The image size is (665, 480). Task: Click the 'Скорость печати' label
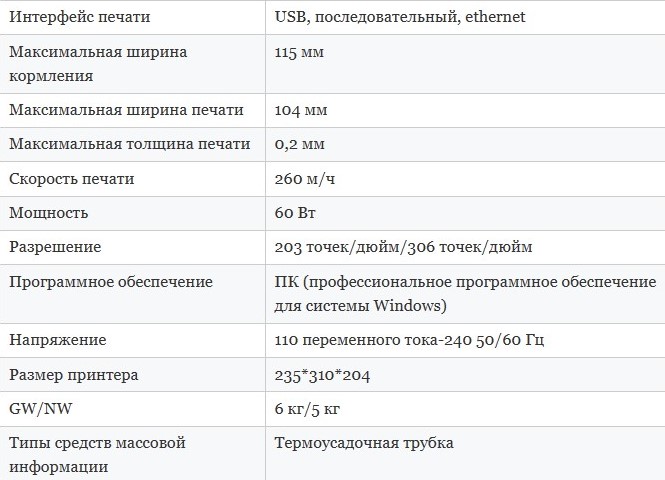click(x=72, y=179)
